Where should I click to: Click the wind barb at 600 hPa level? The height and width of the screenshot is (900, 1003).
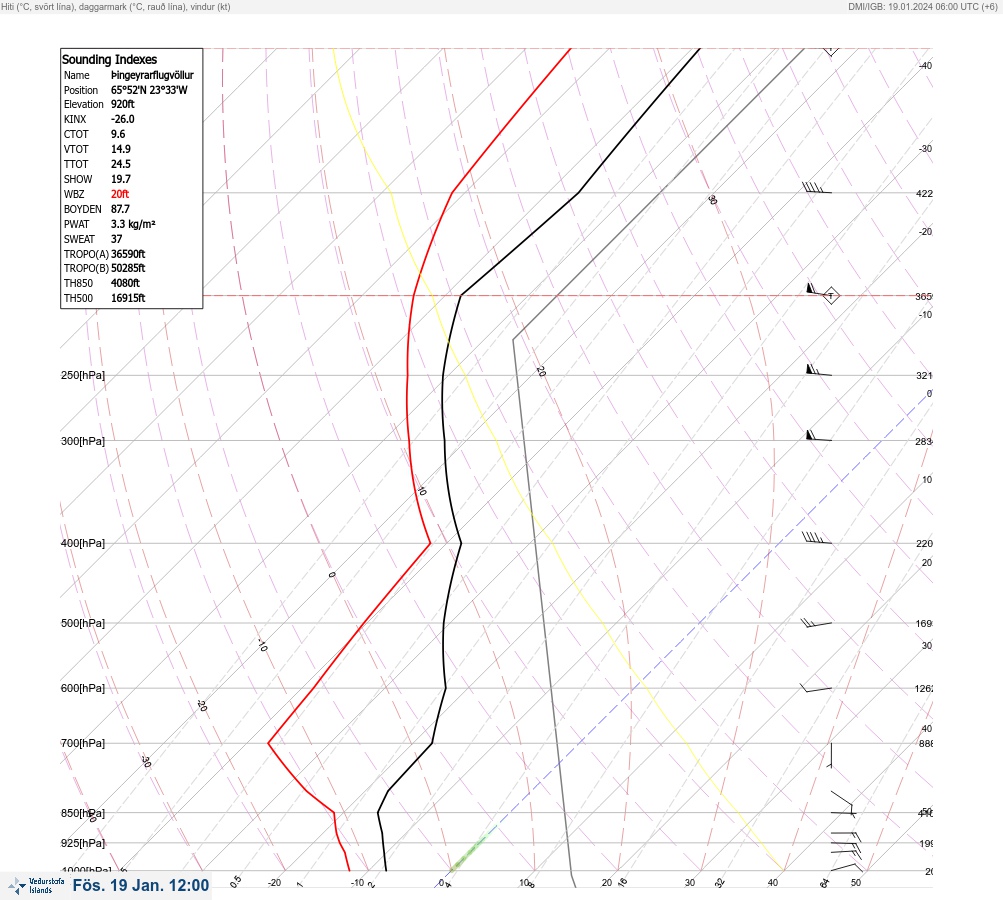point(816,688)
